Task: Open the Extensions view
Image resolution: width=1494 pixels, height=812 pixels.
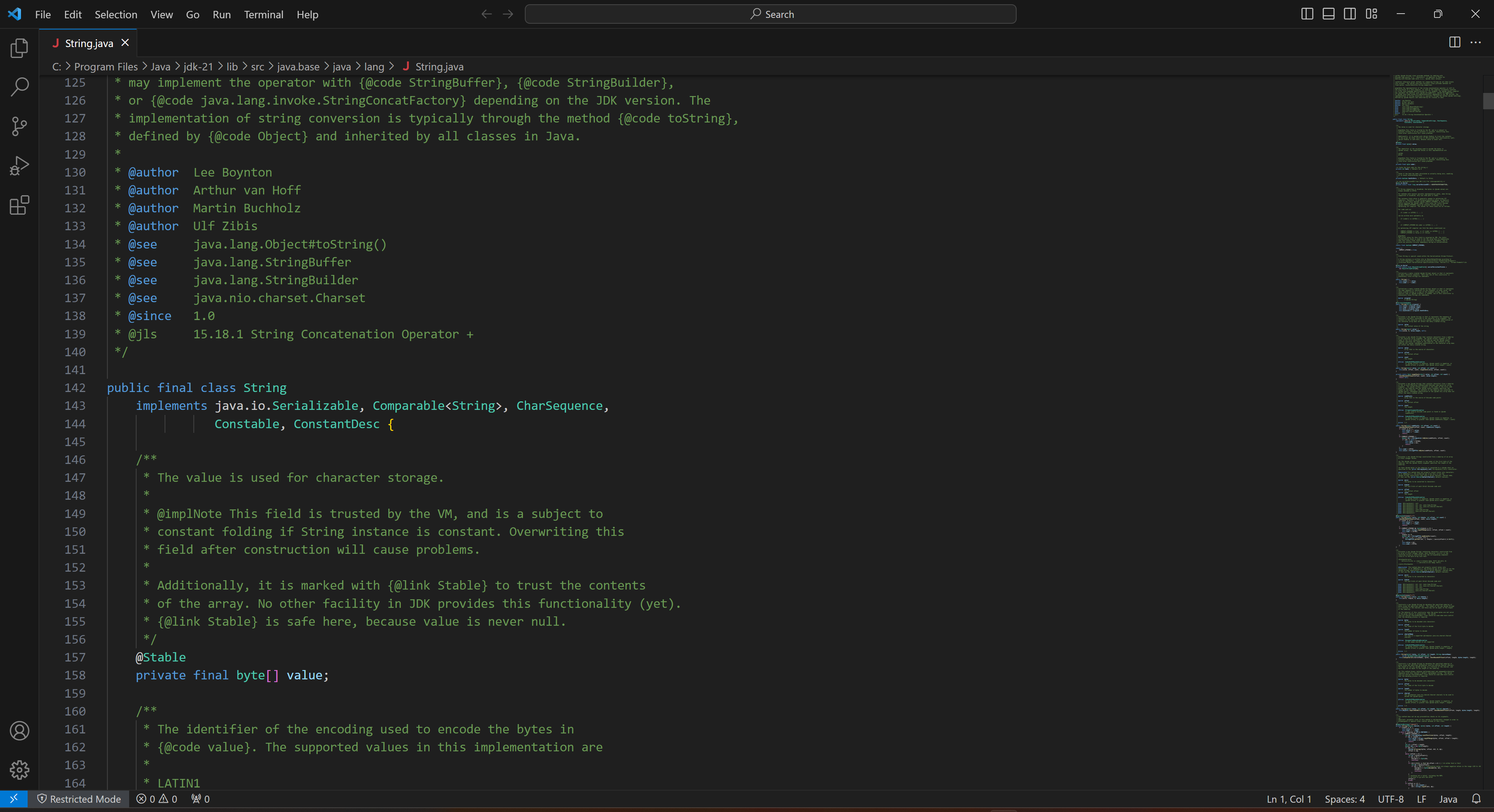Action: [19, 205]
